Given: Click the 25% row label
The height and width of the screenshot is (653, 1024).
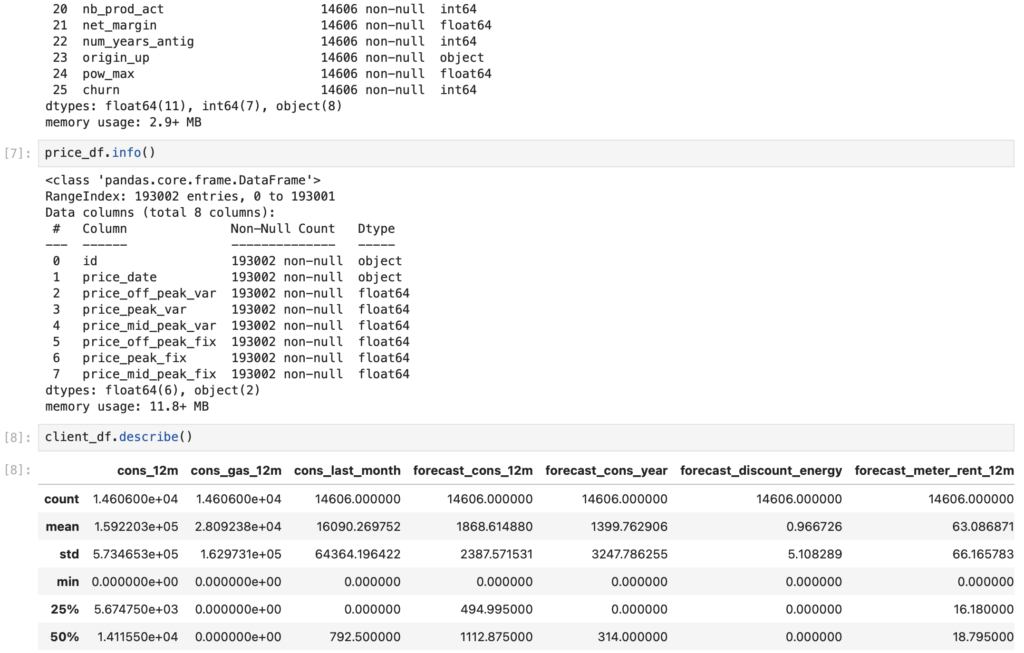Looking at the screenshot, I should tap(66, 609).
